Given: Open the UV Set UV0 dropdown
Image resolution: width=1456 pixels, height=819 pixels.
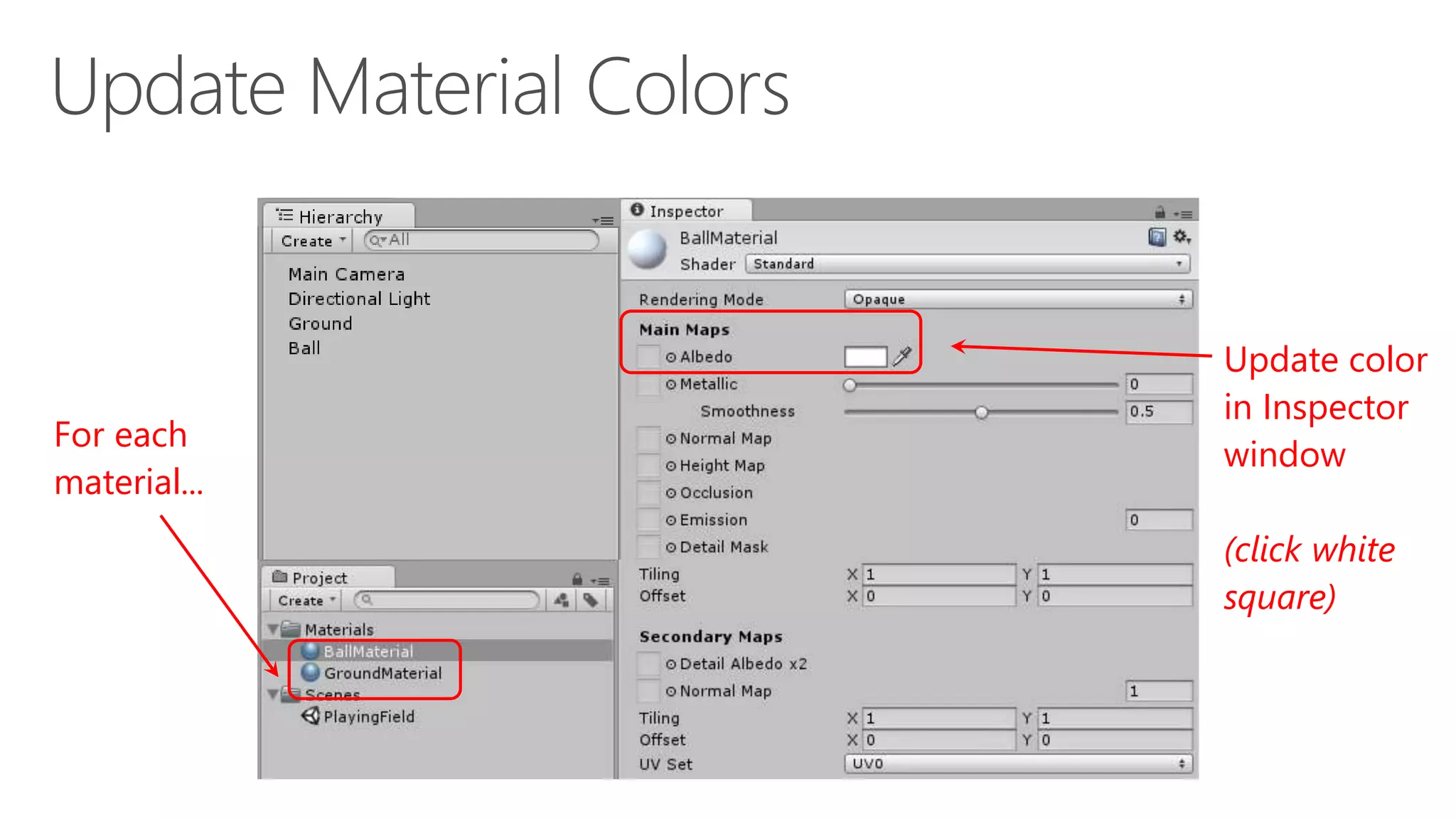Looking at the screenshot, I should [1018, 764].
